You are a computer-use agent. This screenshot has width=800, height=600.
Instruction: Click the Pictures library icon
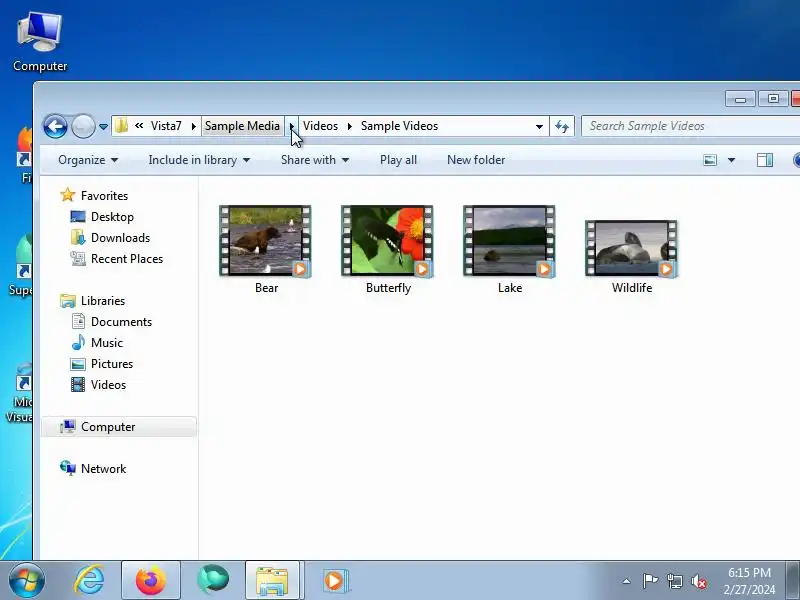78,364
